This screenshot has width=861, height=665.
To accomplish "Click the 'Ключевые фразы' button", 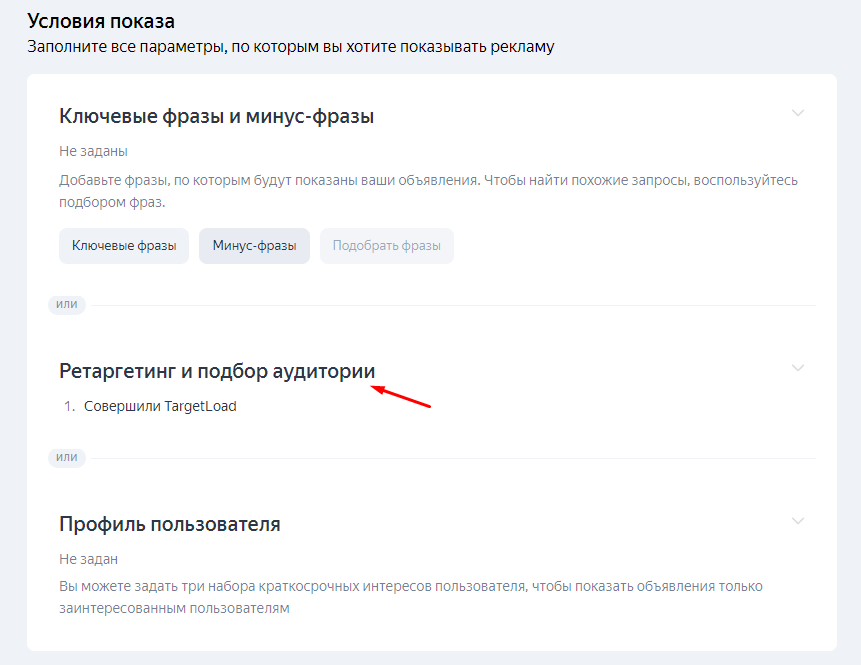I will coord(124,246).
